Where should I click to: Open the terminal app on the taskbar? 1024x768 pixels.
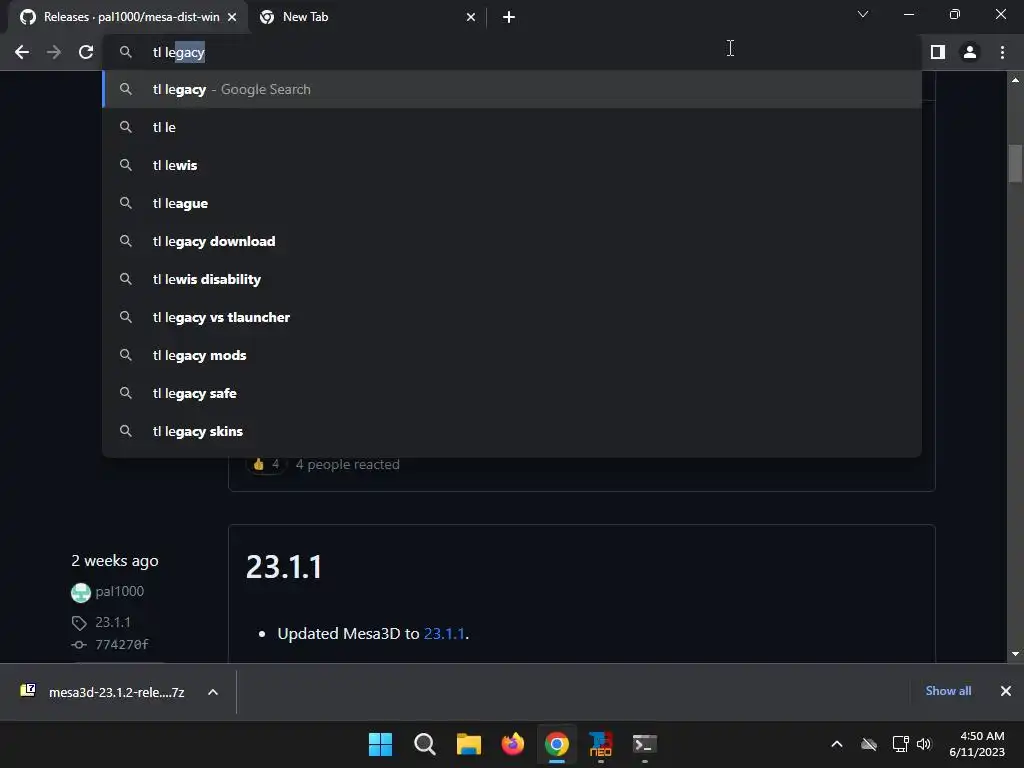pyautogui.click(x=645, y=744)
